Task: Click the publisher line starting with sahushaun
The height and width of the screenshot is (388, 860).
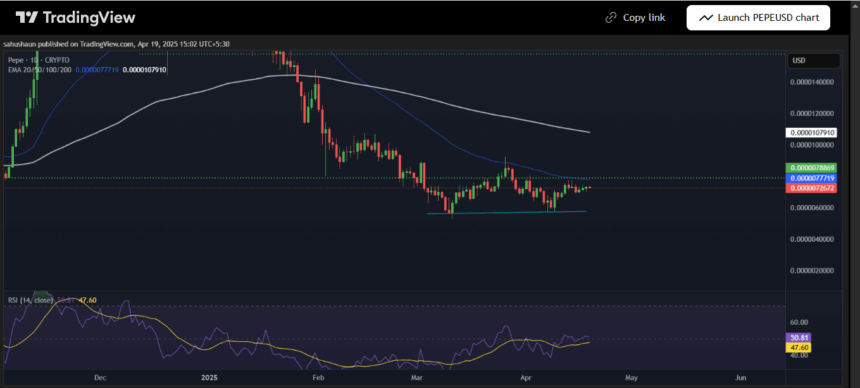Action: click(x=116, y=44)
